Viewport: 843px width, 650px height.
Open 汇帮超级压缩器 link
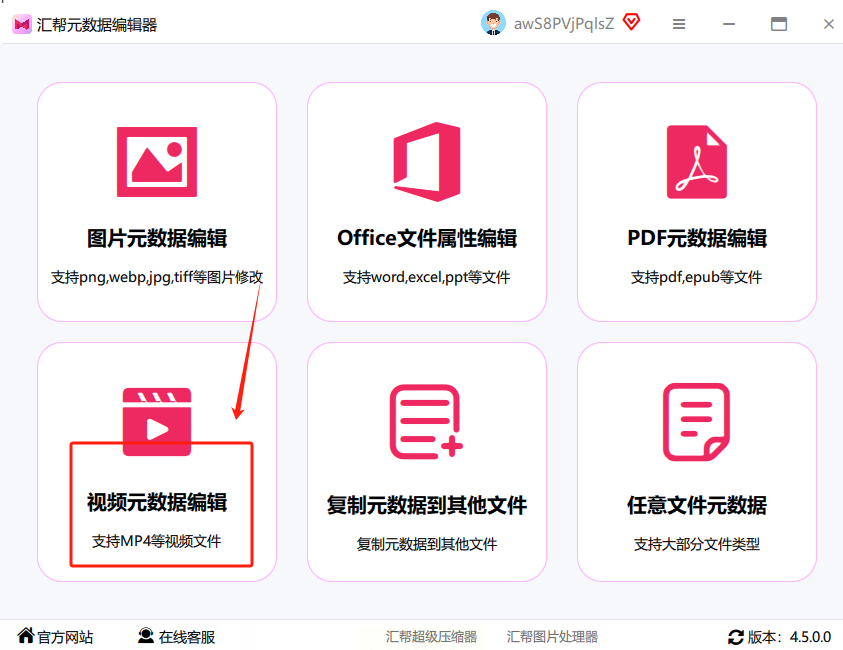click(x=431, y=637)
